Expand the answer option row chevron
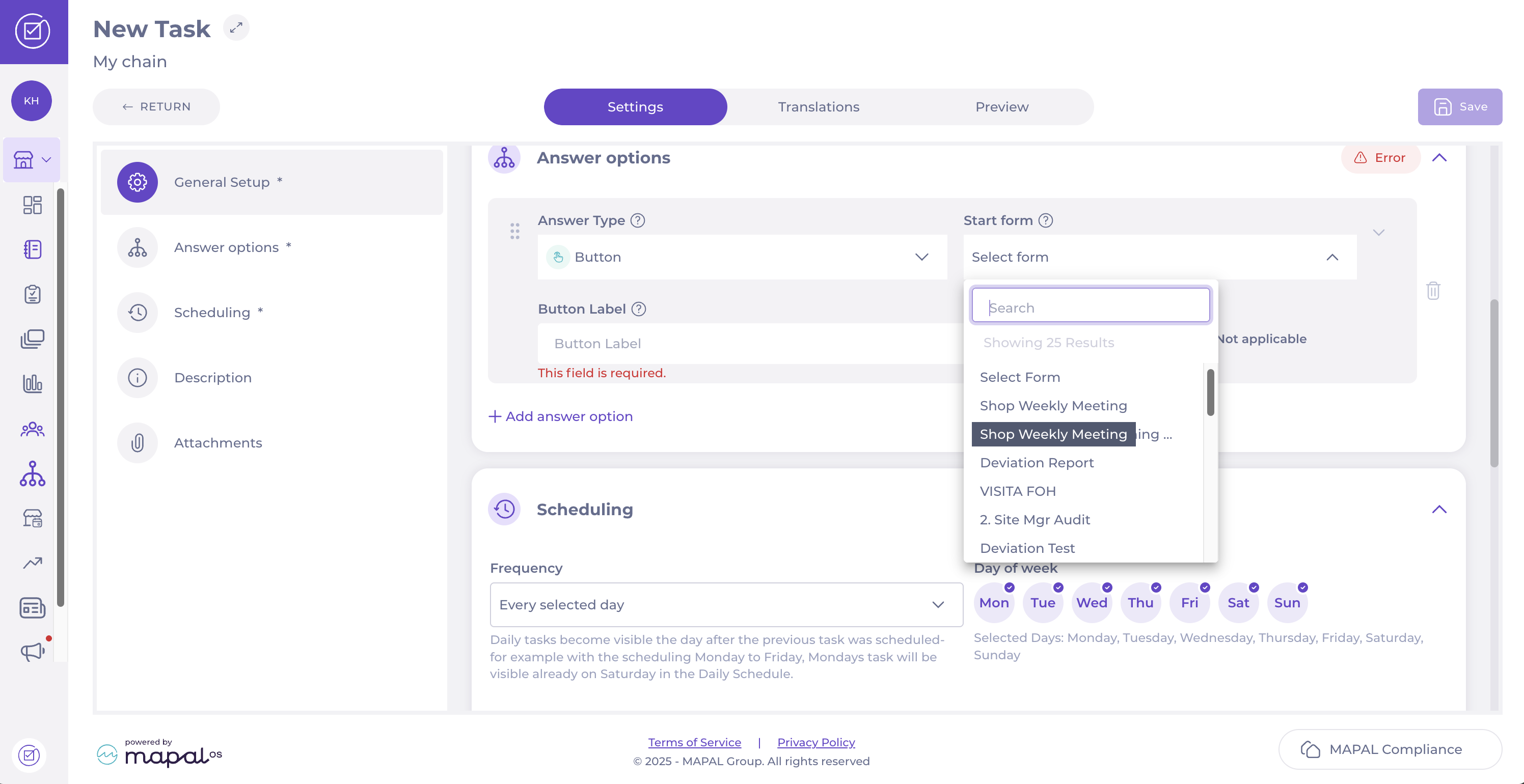The image size is (1524, 784). click(1378, 232)
